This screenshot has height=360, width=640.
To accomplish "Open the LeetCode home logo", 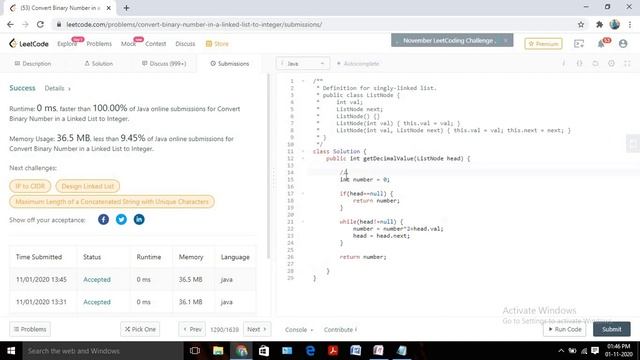I will [29, 44].
